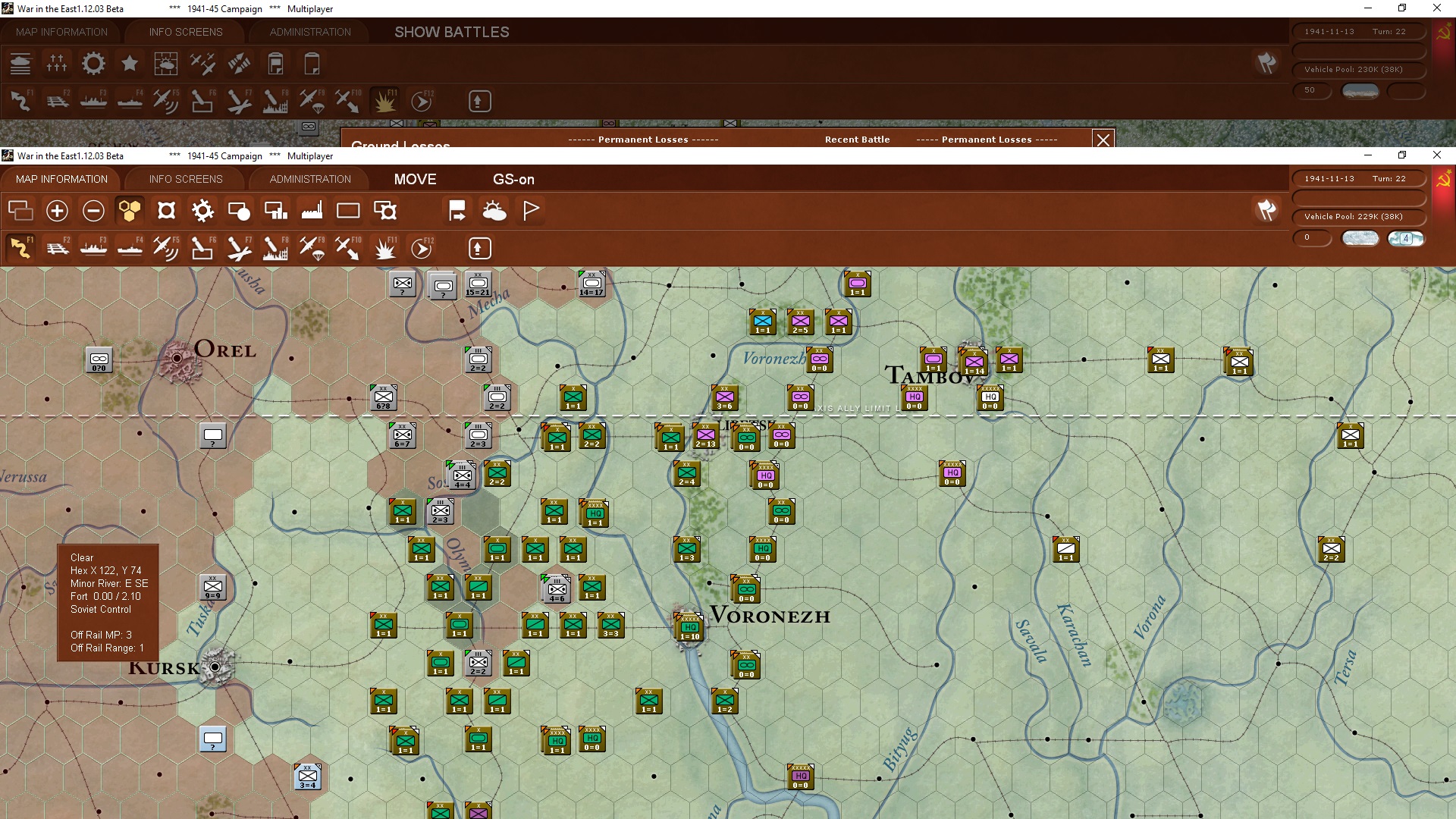Click the rectangle-with-gear map icon

tap(384, 211)
